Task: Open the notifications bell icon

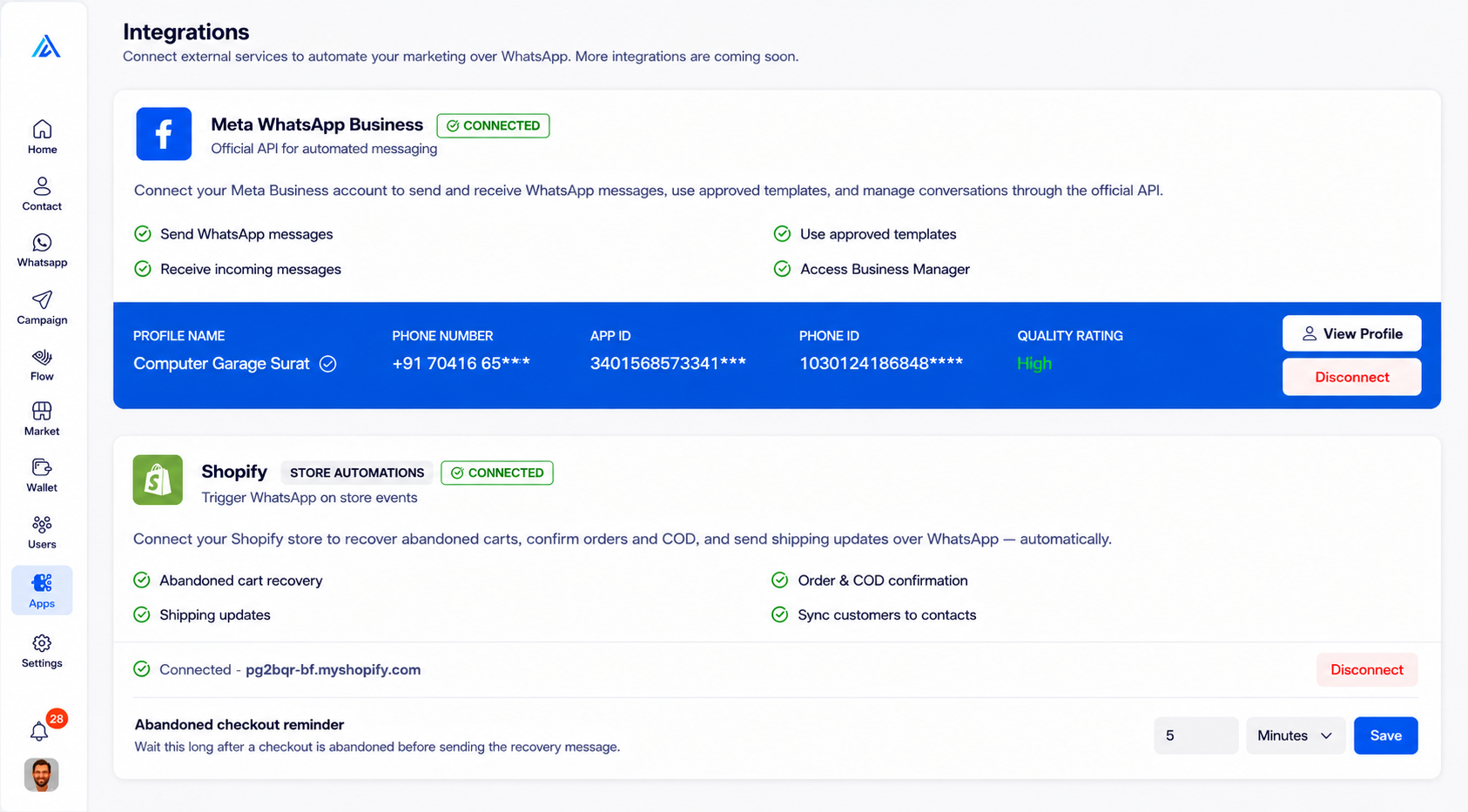Action: 39,732
